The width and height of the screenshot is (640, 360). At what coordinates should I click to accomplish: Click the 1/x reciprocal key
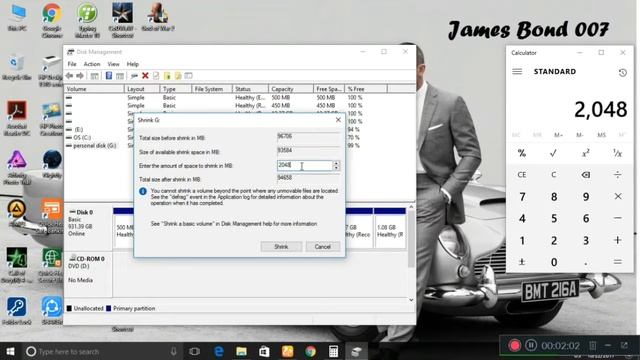617,153
